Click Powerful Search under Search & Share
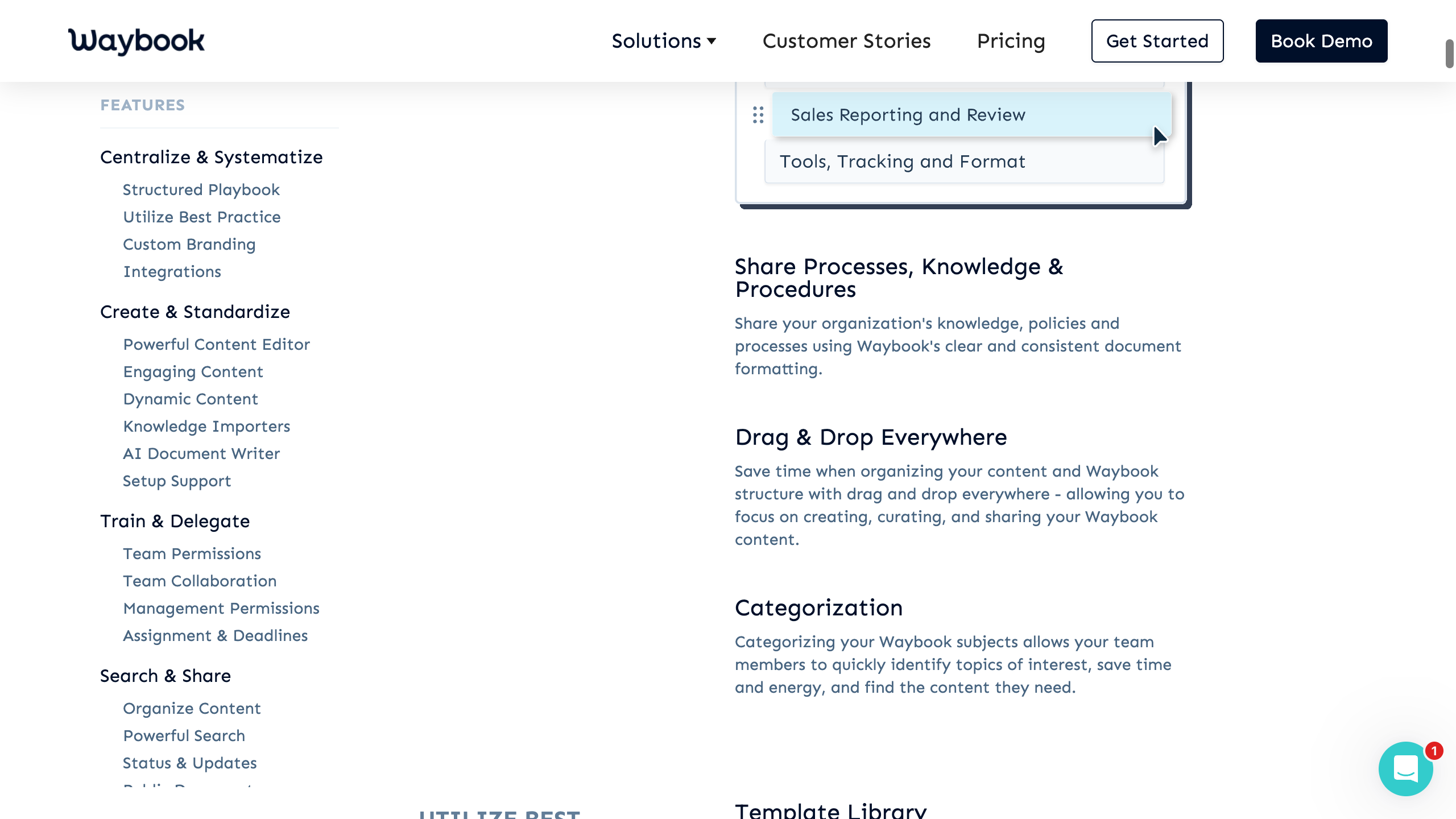This screenshot has width=1456, height=819. tap(184, 735)
